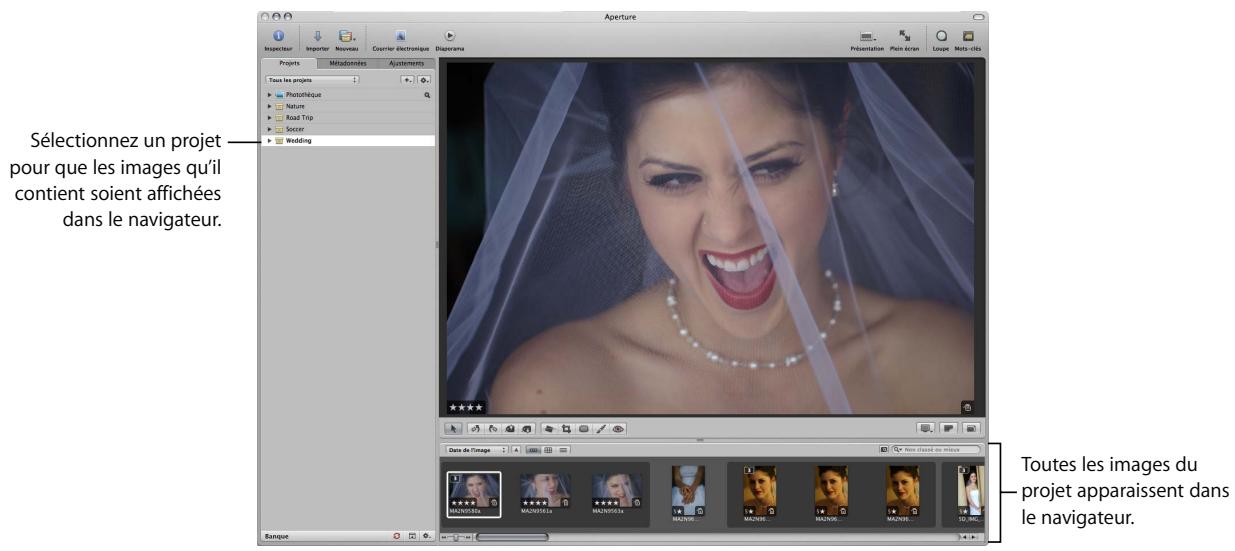
Task: Select the Nature project
Action: click(347, 106)
